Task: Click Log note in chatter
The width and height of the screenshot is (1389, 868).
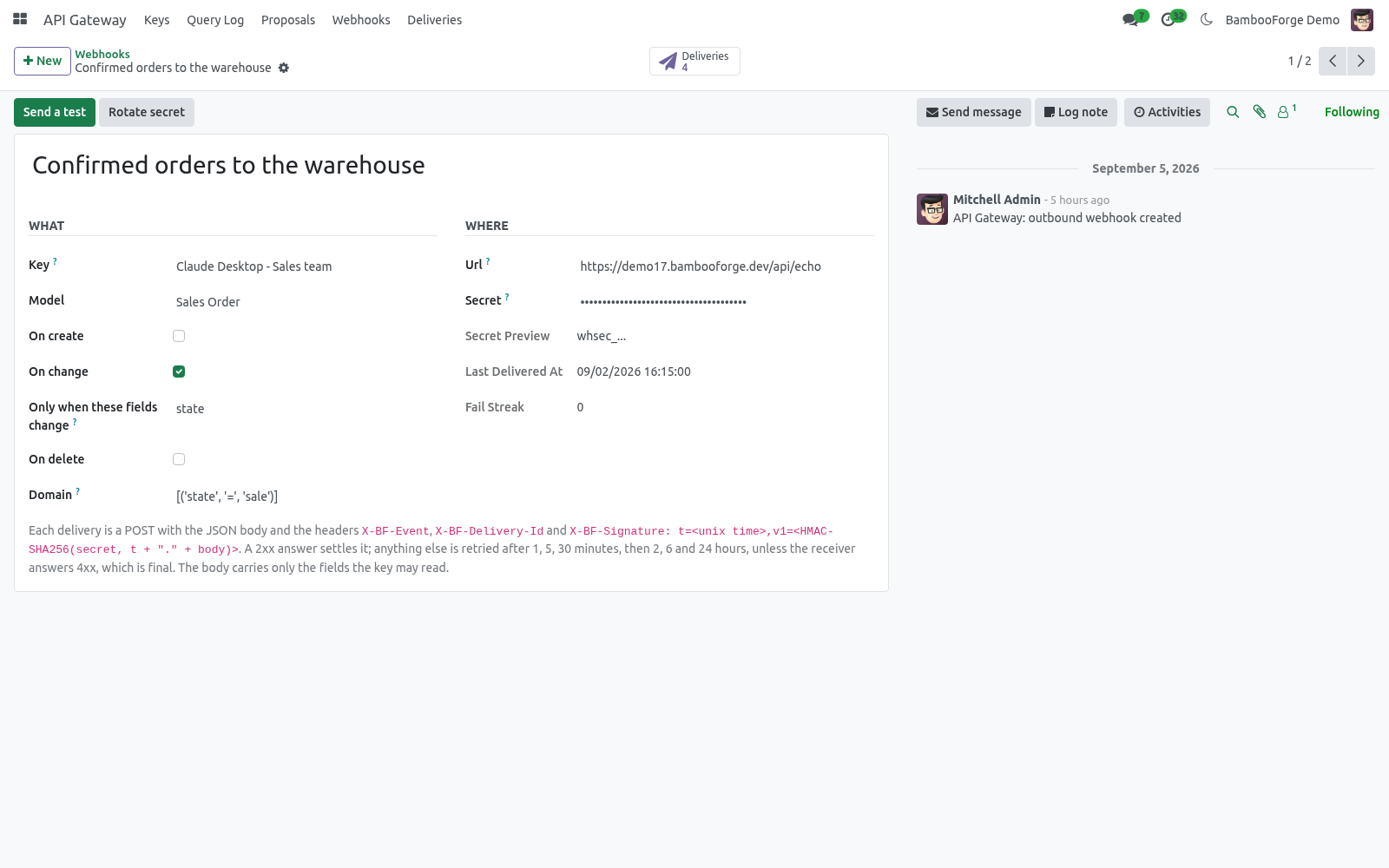Action: (x=1076, y=112)
